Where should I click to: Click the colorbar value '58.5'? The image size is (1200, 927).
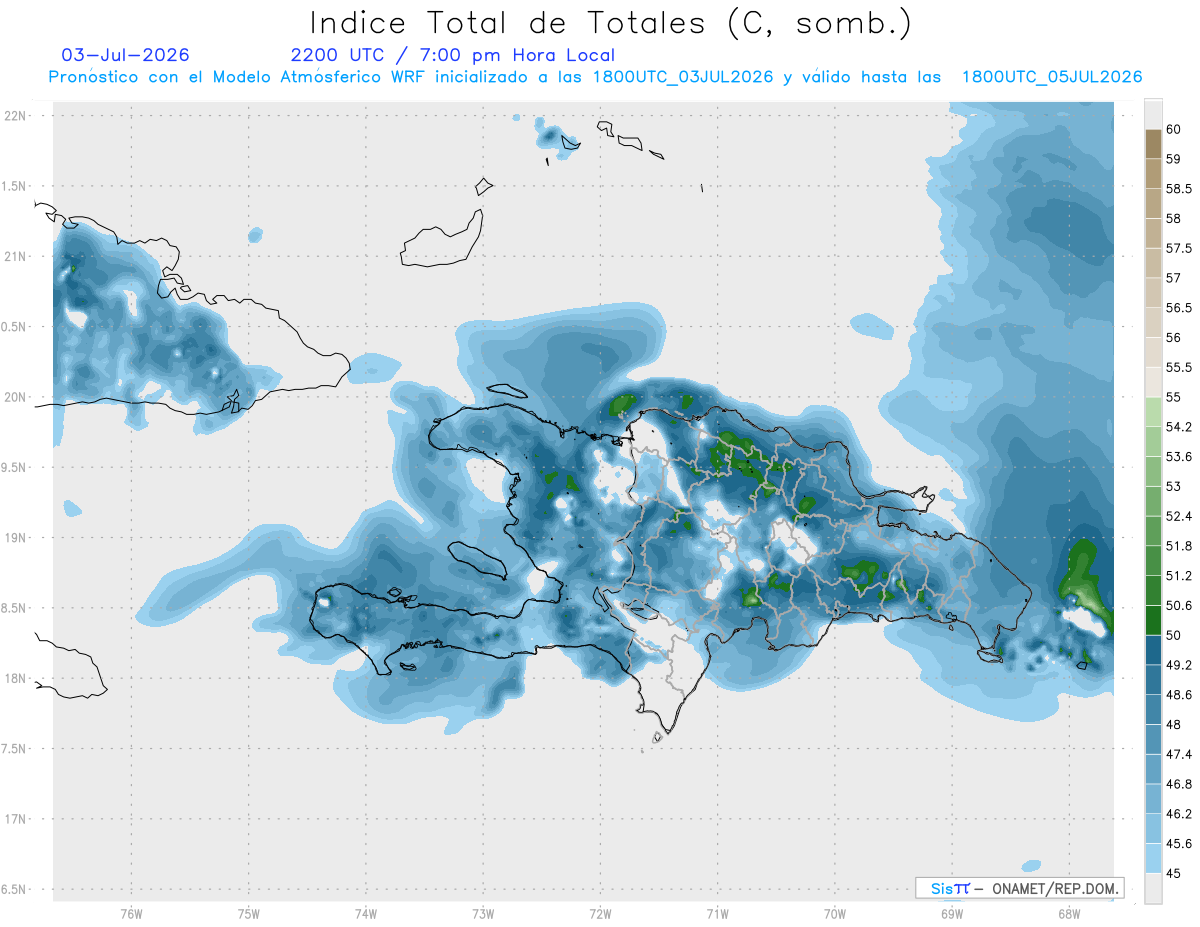[1179, 189]
